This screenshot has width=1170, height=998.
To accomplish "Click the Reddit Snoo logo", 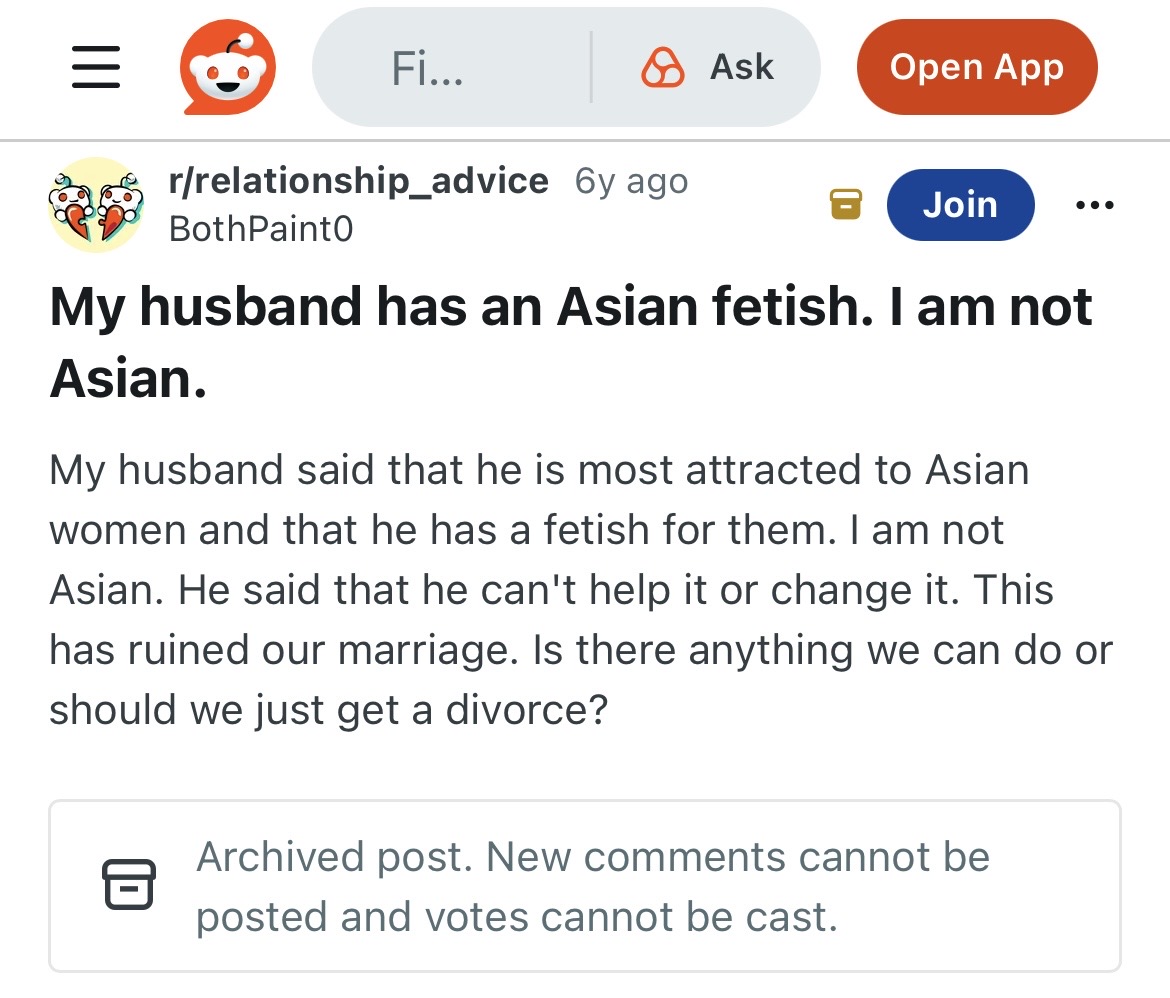I will tap(227, 68).
